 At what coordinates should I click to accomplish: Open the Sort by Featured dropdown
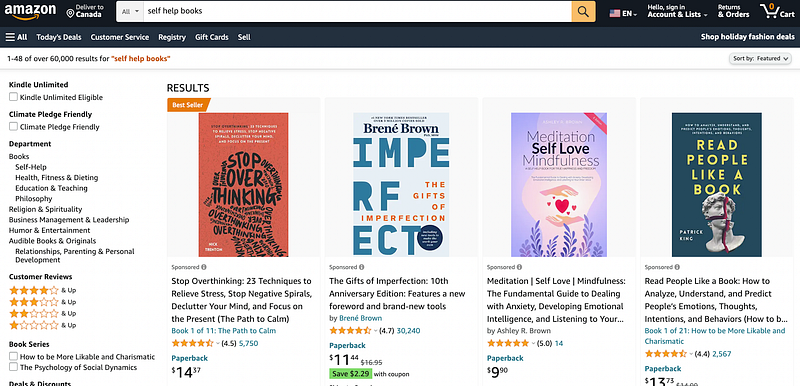coord(760,59)
